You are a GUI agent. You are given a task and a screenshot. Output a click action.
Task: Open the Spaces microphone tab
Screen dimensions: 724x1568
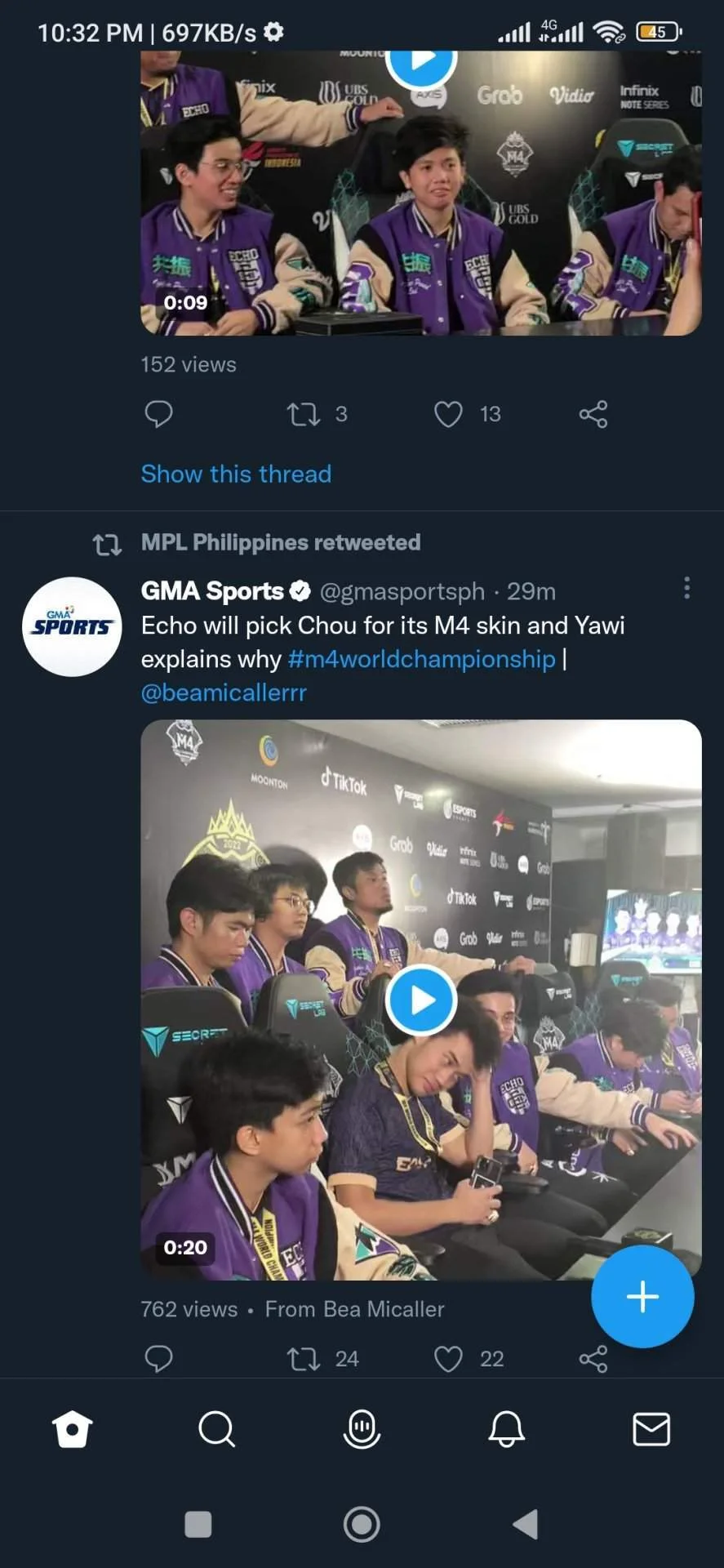tap(362, 1429)
